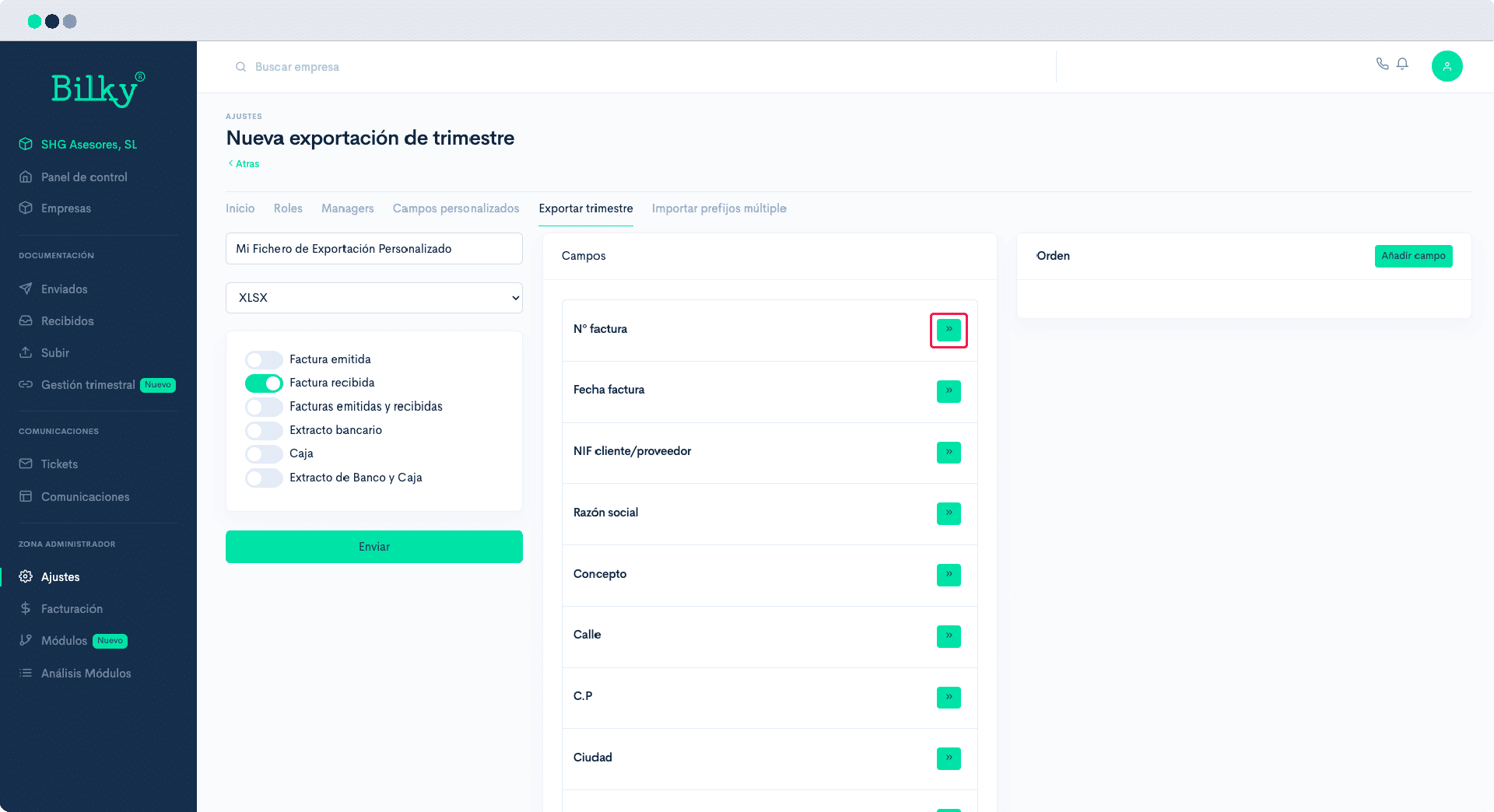The width and height of the screenshot is (1494, 812).
Task: Open Comunicaciones in sidebar
Action: click(86, 496)
